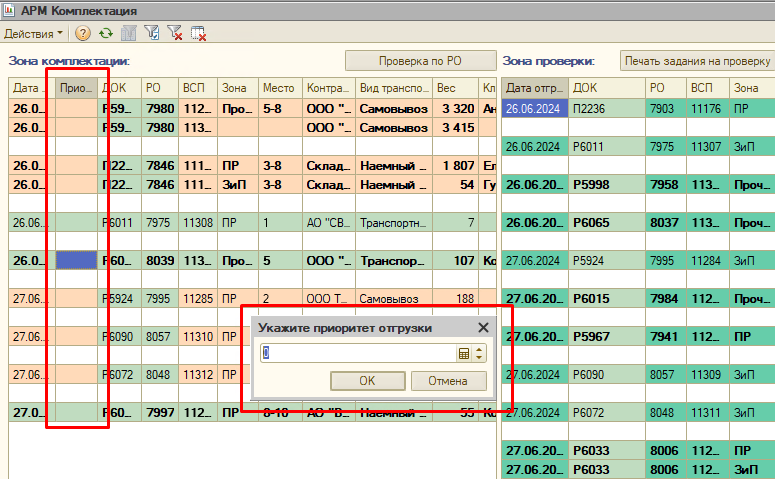Click the АРМ Комплектация window icon
Screen dimensions: 775x479
9,10
